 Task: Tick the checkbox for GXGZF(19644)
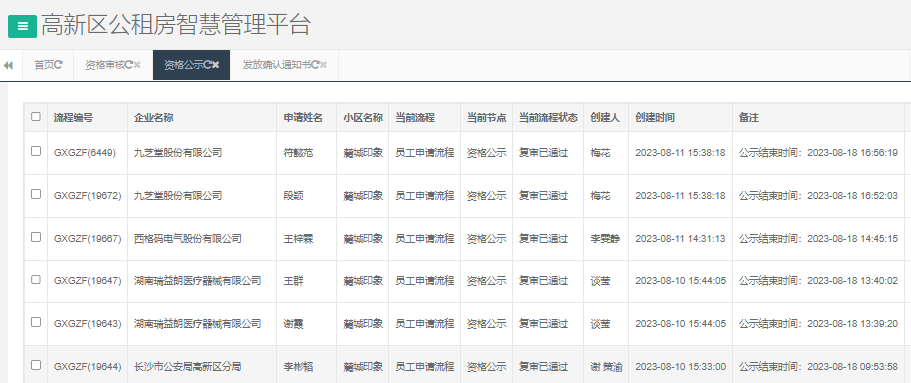(36, 365)
